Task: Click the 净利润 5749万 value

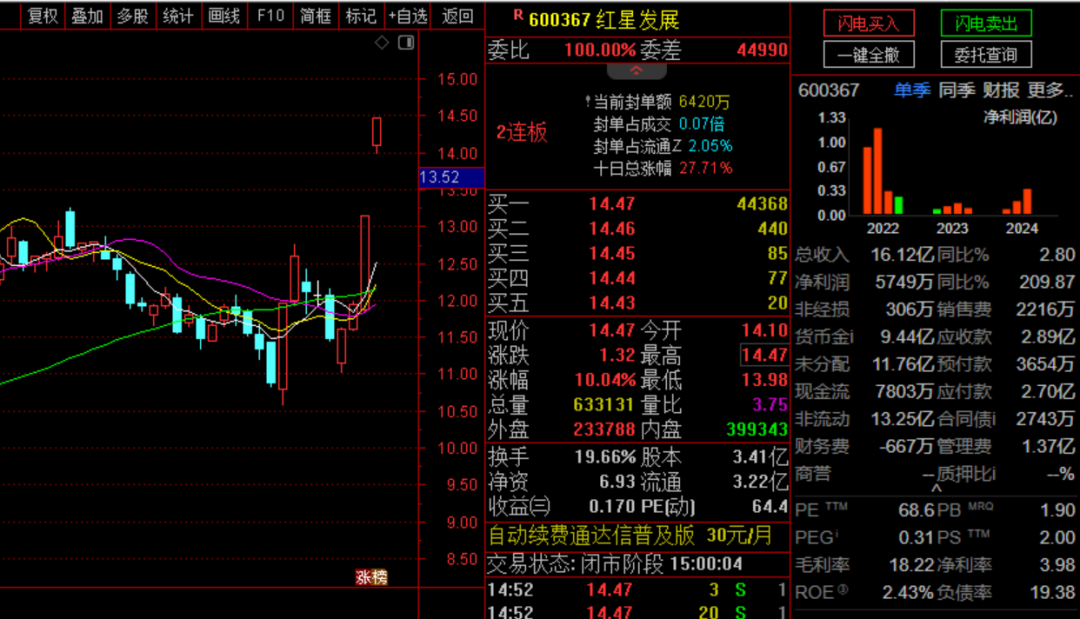Action: click(x=904, y=282)
